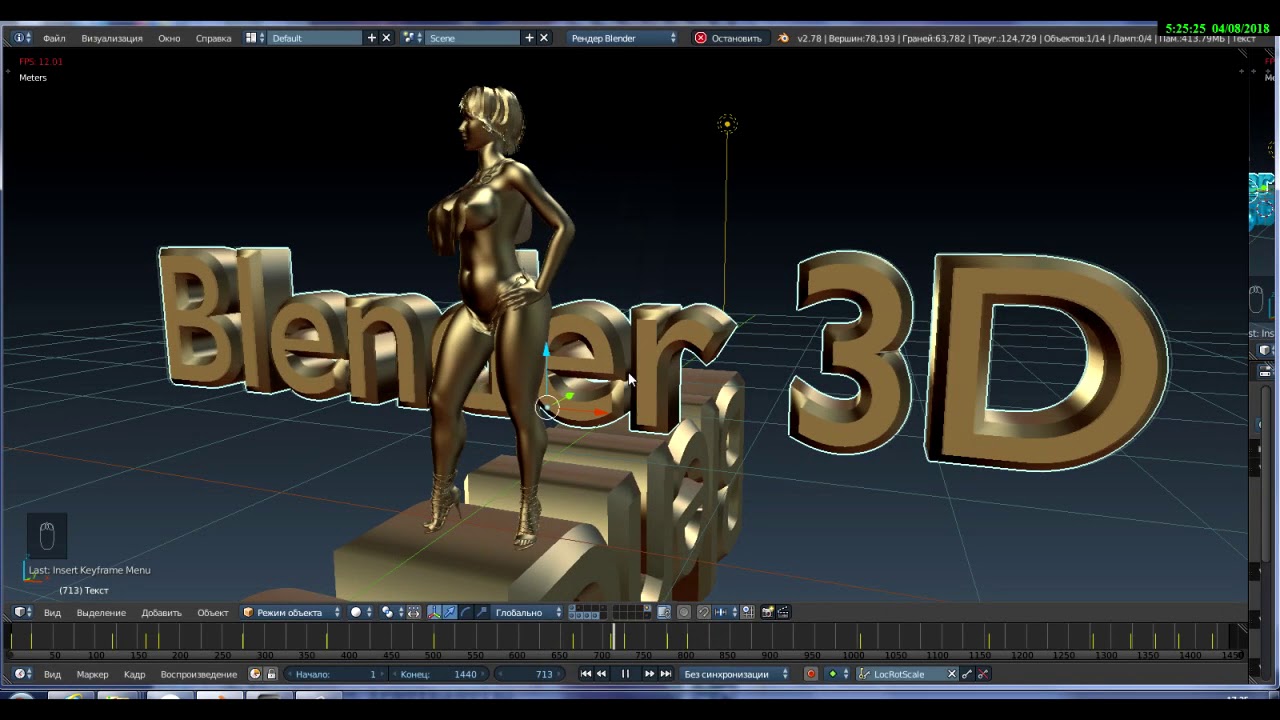The image size is (1280, 720).
Task: Pause the animation playback
Action: click(625, 674)
